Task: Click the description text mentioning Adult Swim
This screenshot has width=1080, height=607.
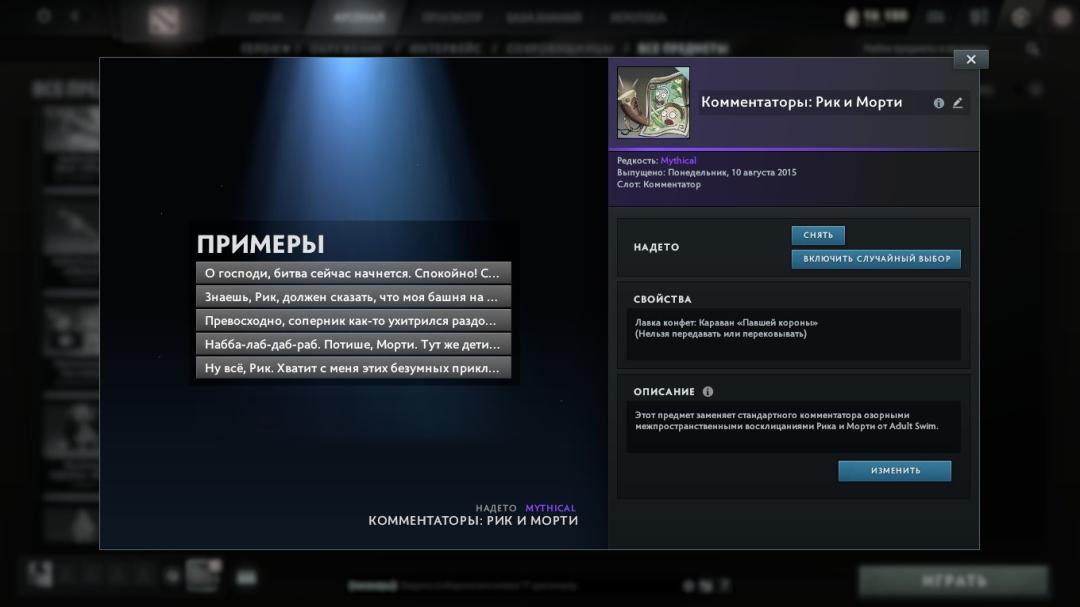Action: [x=787, y=420]
